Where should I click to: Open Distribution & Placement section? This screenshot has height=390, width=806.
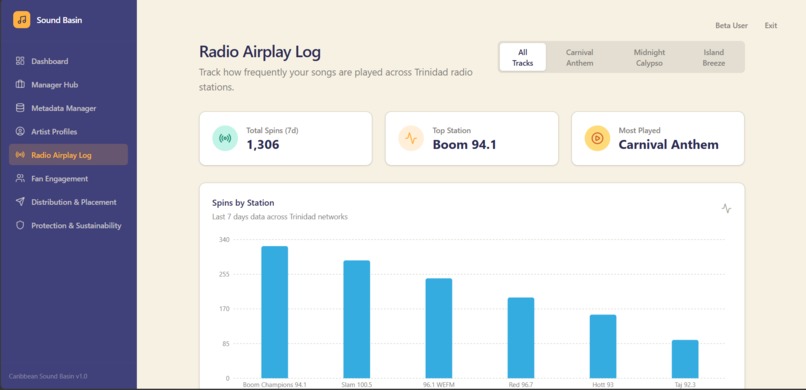tap(68, 202)
